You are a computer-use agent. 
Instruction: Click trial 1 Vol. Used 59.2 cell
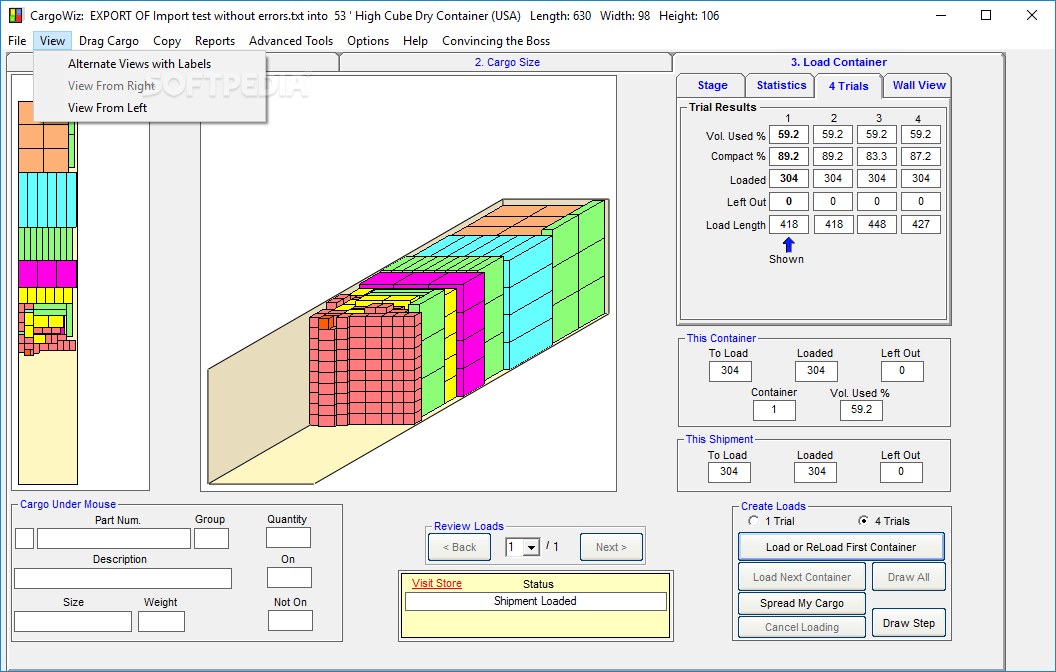point(788,135)
